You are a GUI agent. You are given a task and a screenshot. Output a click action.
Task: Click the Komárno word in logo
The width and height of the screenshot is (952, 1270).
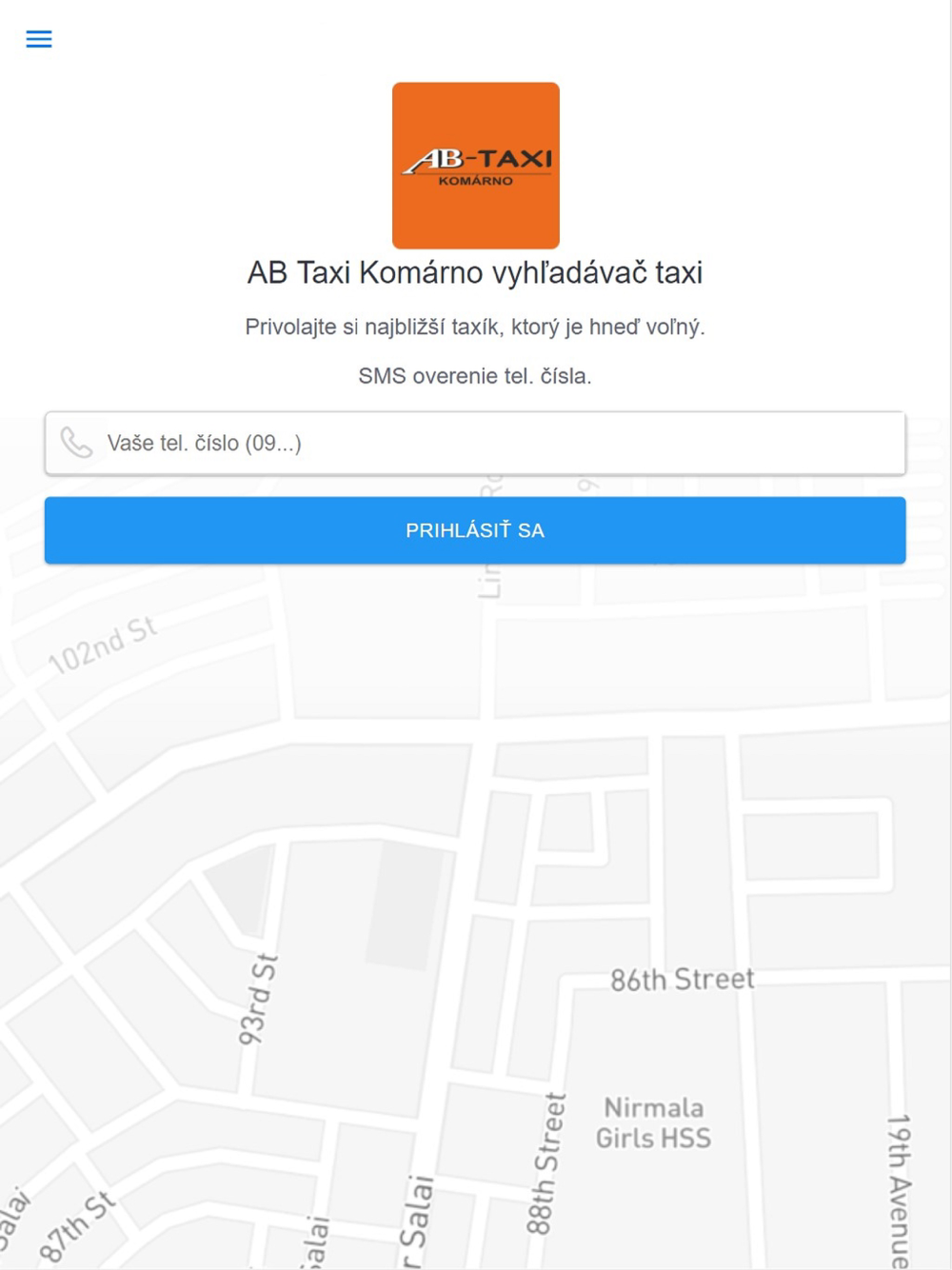pyautogui.click(x=476, y=181)
